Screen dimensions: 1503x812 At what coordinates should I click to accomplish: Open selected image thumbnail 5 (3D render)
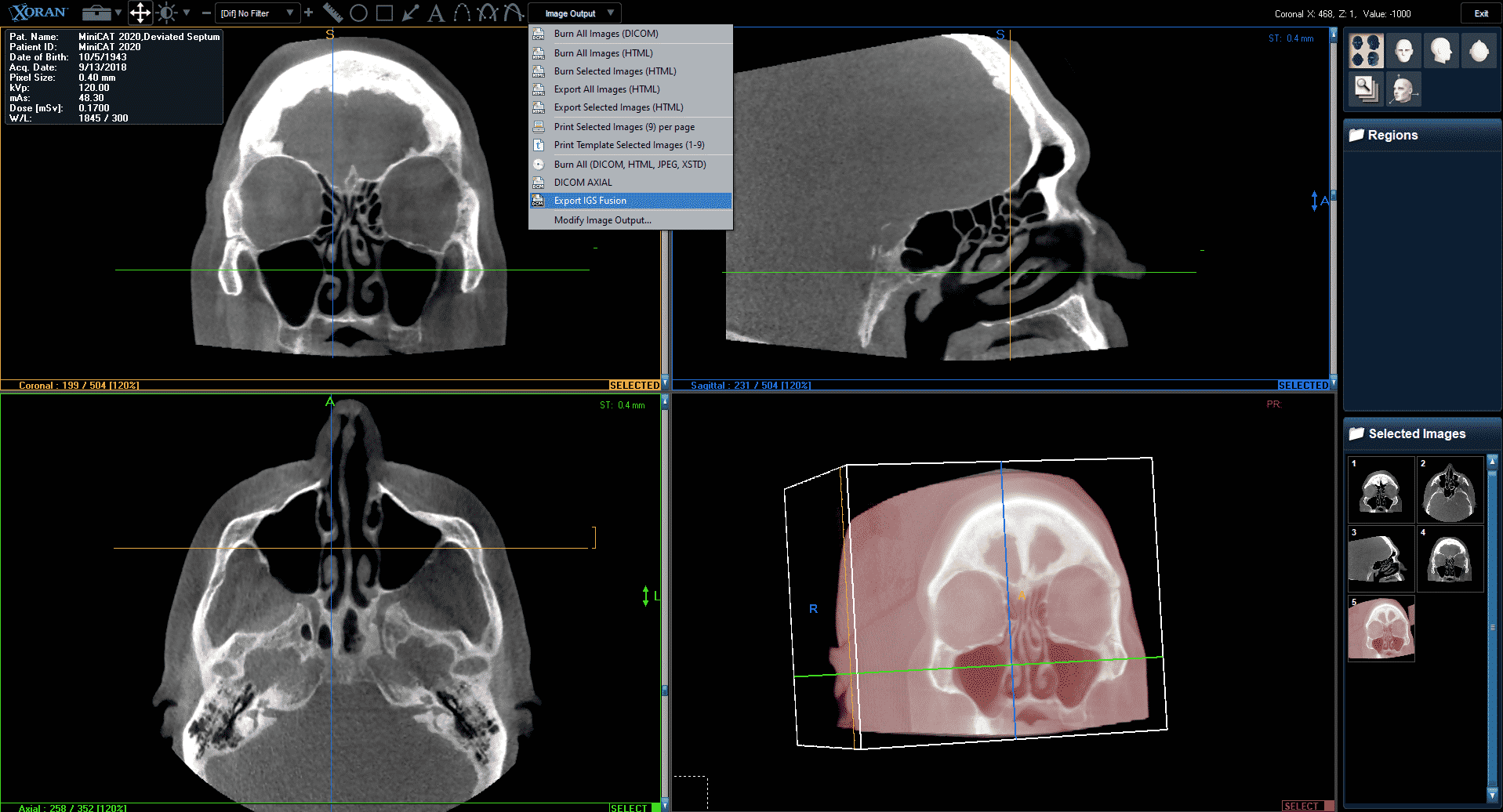[x=1381, y=629]
